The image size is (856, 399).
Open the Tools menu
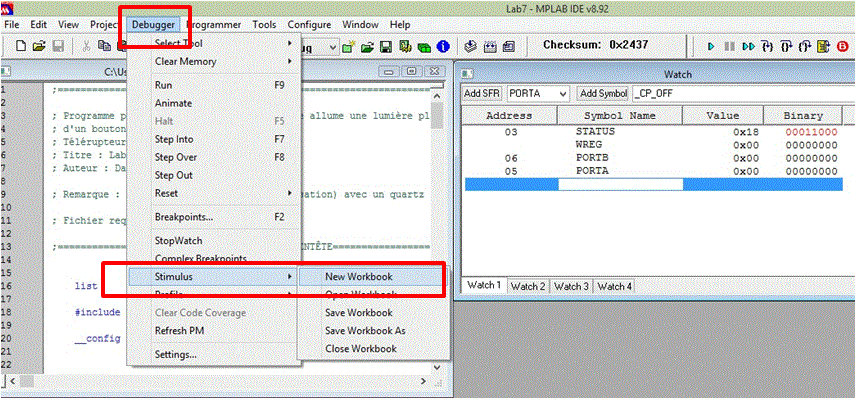pos(264,25)
